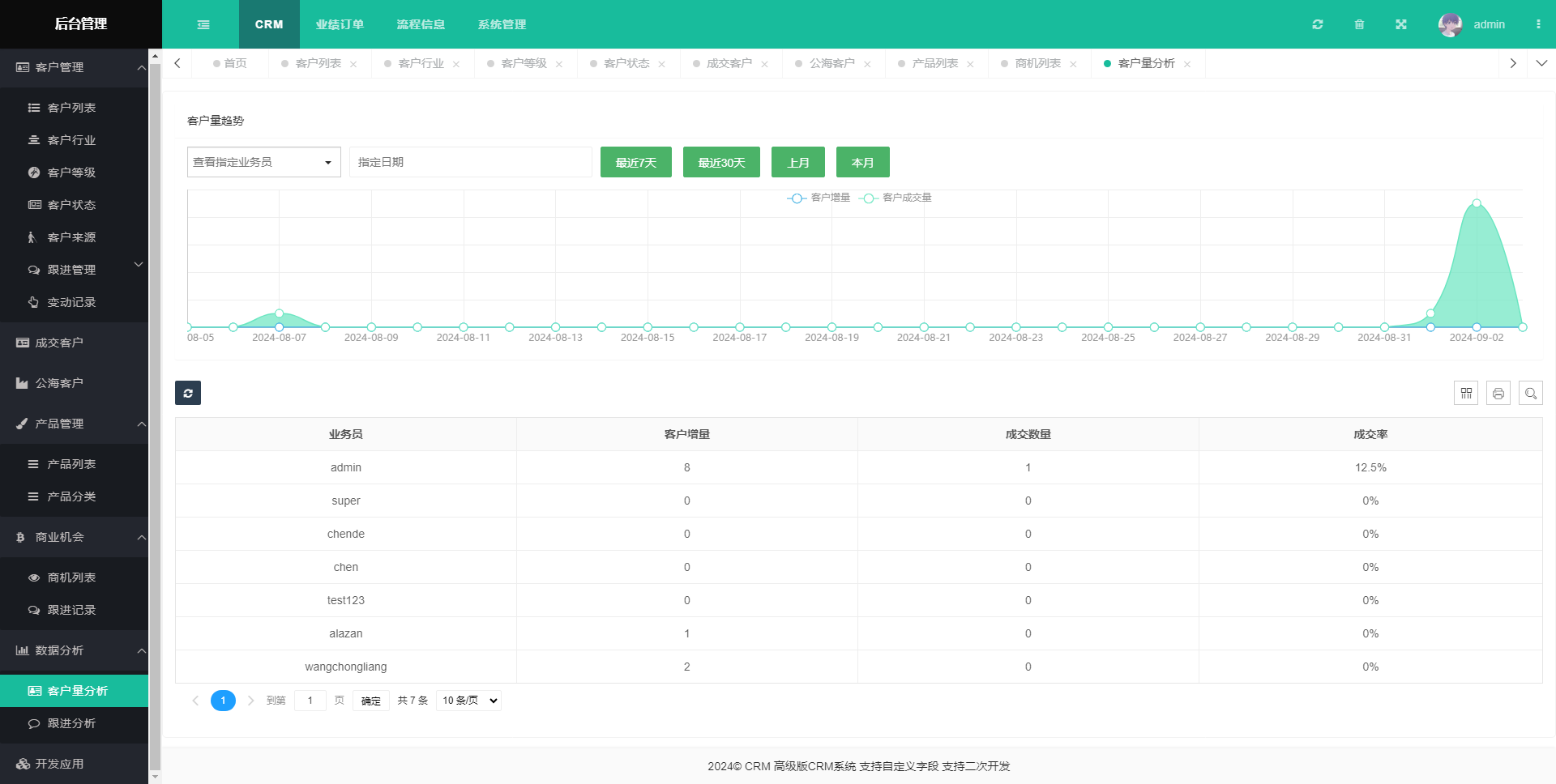
Task: Toggle fullscreen icon in top header
Action: click(1401, 24)
